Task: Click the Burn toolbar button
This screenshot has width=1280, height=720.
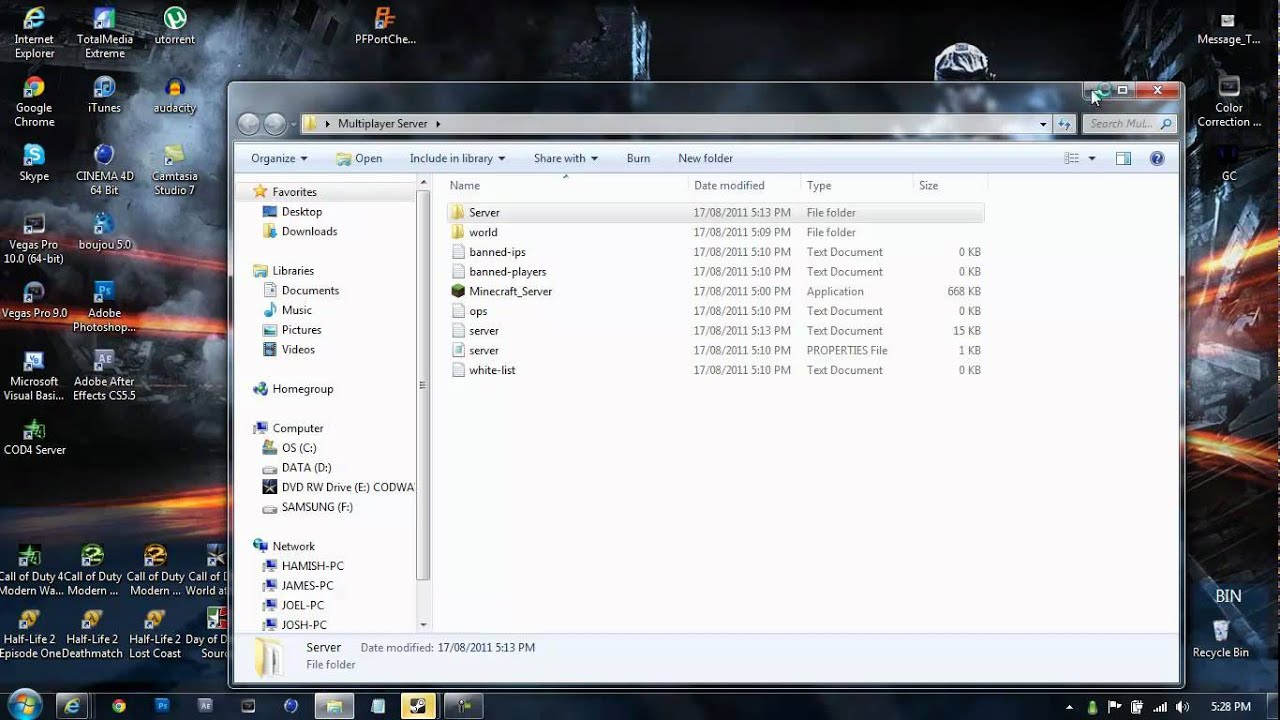Action: (638, 158)
